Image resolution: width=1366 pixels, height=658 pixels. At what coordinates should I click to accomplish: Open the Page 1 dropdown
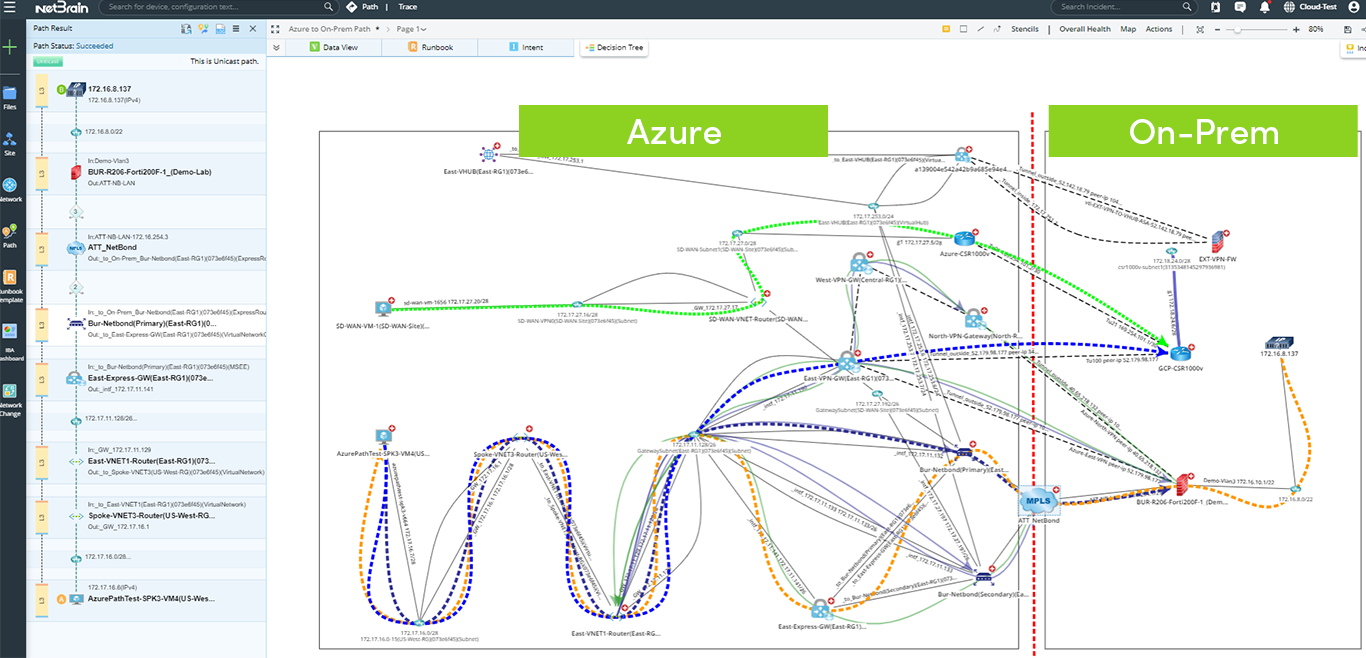412,29
